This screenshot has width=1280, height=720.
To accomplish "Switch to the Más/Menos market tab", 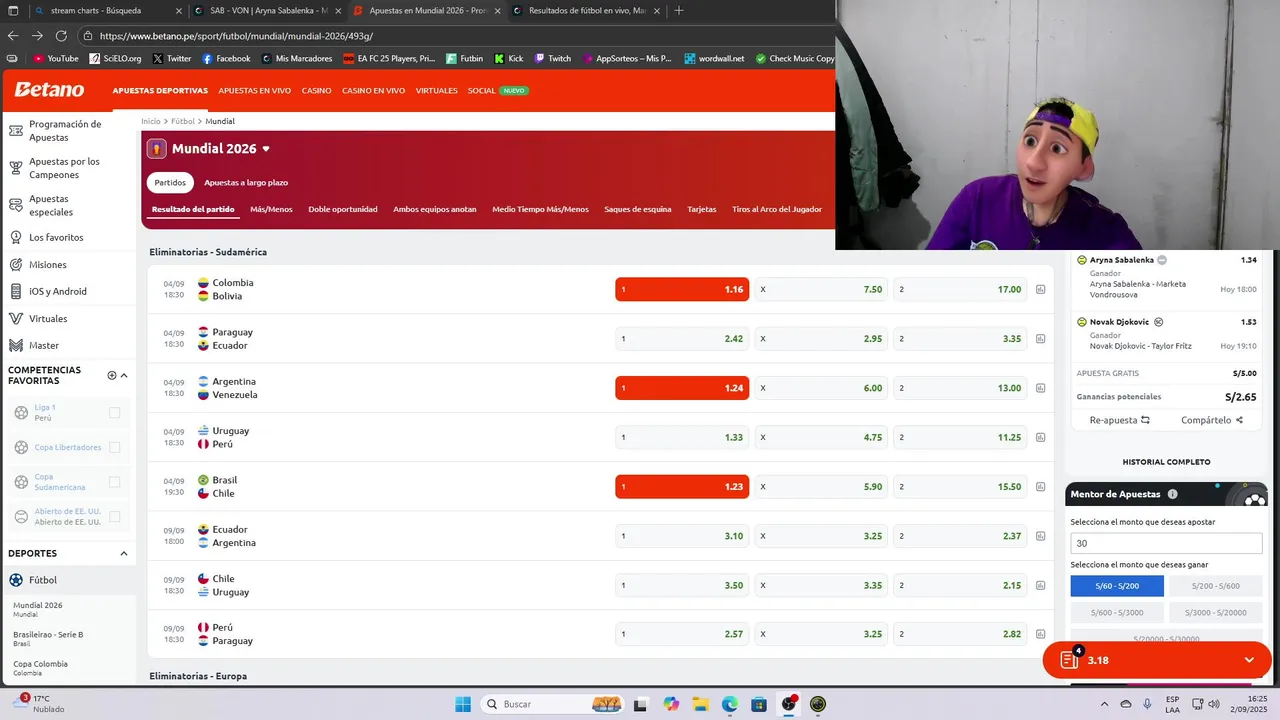I will point(271,209).
